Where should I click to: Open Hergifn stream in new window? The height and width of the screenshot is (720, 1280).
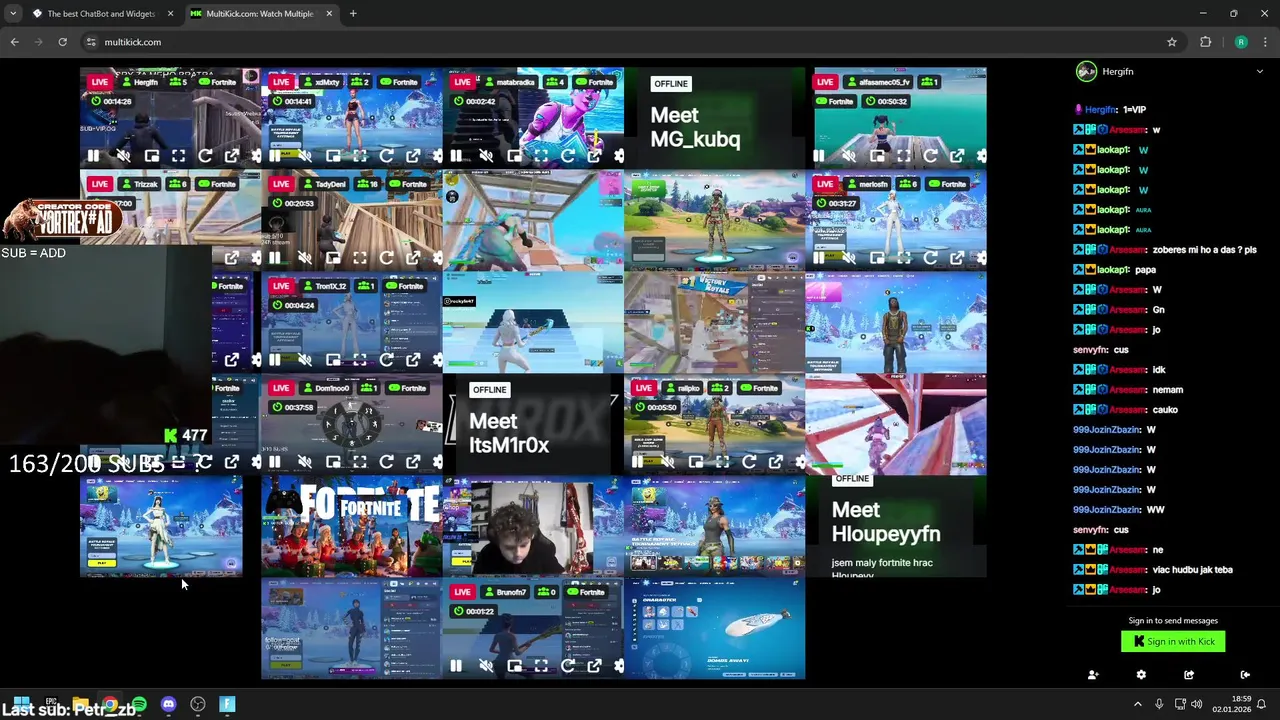pos(232,156)
